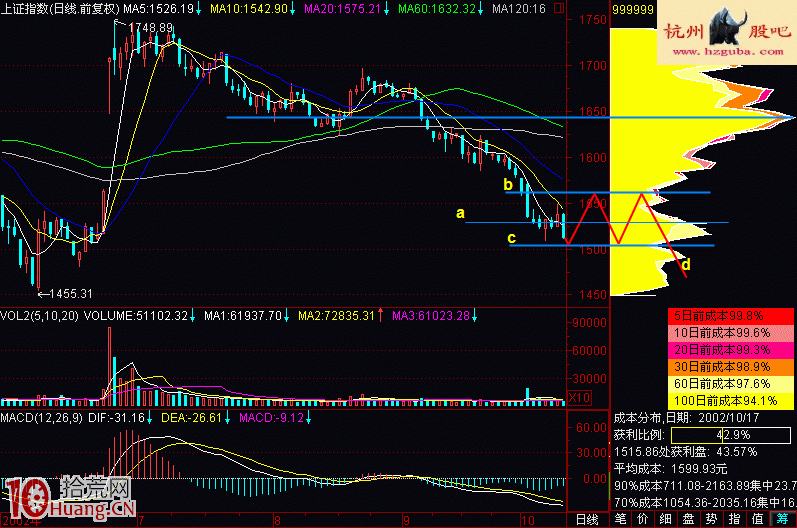The height and width of the screenshot is (528, 797).
Task: Click the MA20:1575.21 indicator label
Action: click(347, 9)
